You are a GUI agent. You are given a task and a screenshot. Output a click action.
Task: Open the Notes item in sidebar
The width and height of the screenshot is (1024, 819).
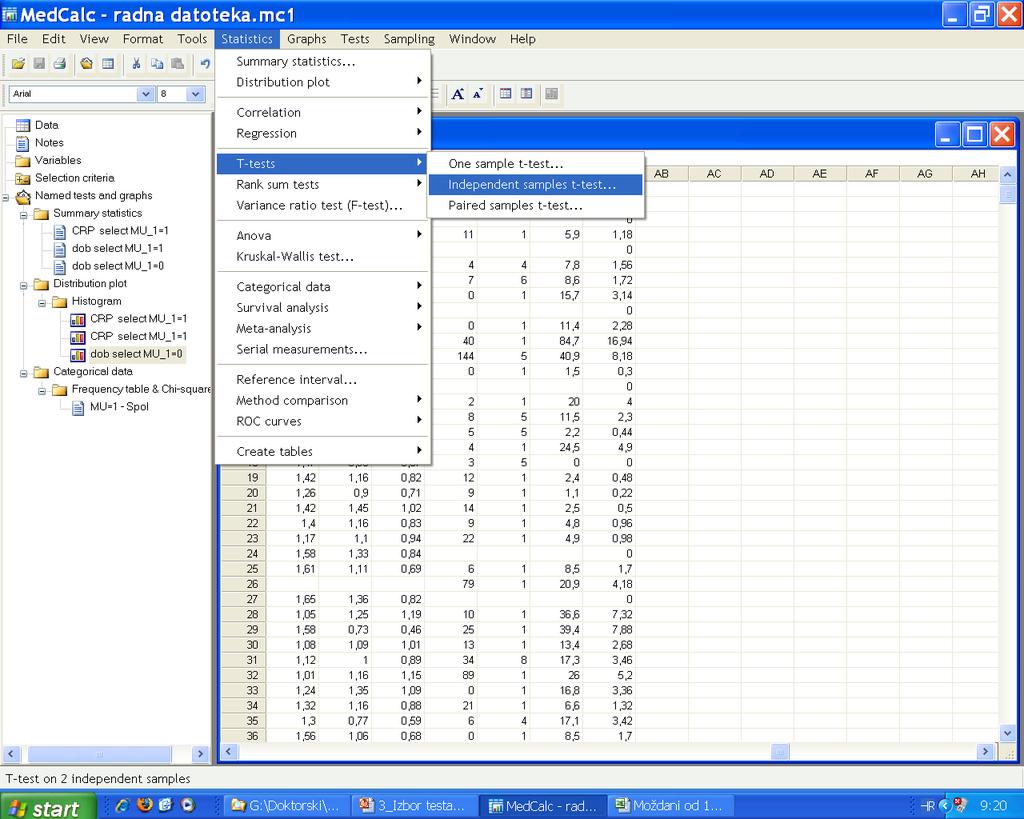coord(49,142)
